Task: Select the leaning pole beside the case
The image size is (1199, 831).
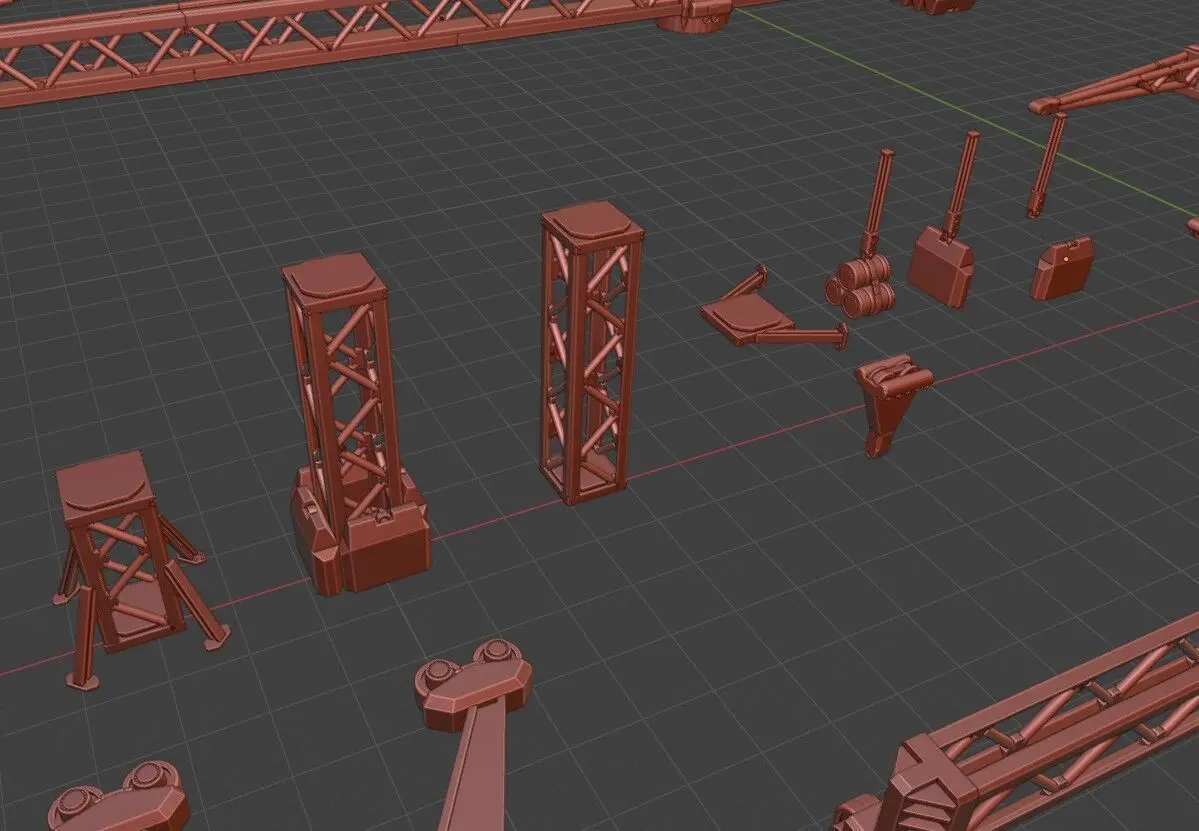Action: 1047,164
